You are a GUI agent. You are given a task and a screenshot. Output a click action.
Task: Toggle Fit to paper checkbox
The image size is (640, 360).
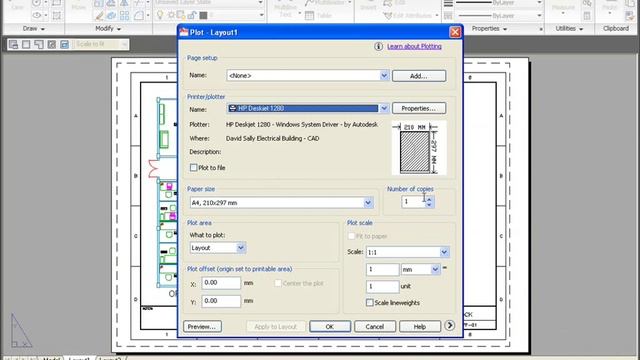click(x=351, y=236)
